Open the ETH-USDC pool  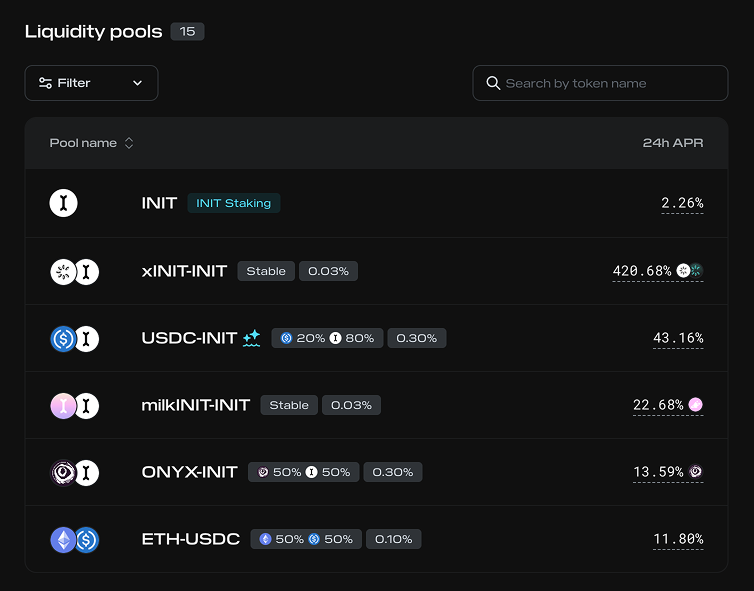190,539
